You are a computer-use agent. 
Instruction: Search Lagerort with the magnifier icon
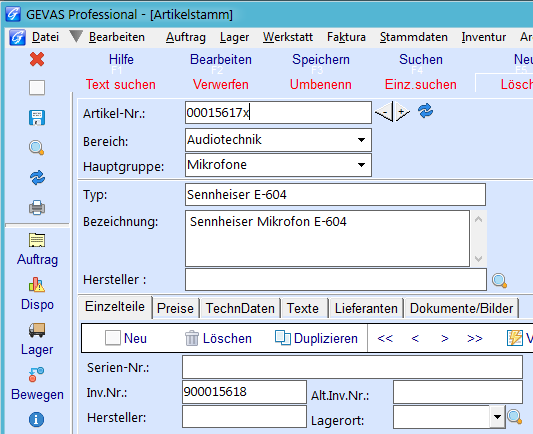(x=514, y=417)
